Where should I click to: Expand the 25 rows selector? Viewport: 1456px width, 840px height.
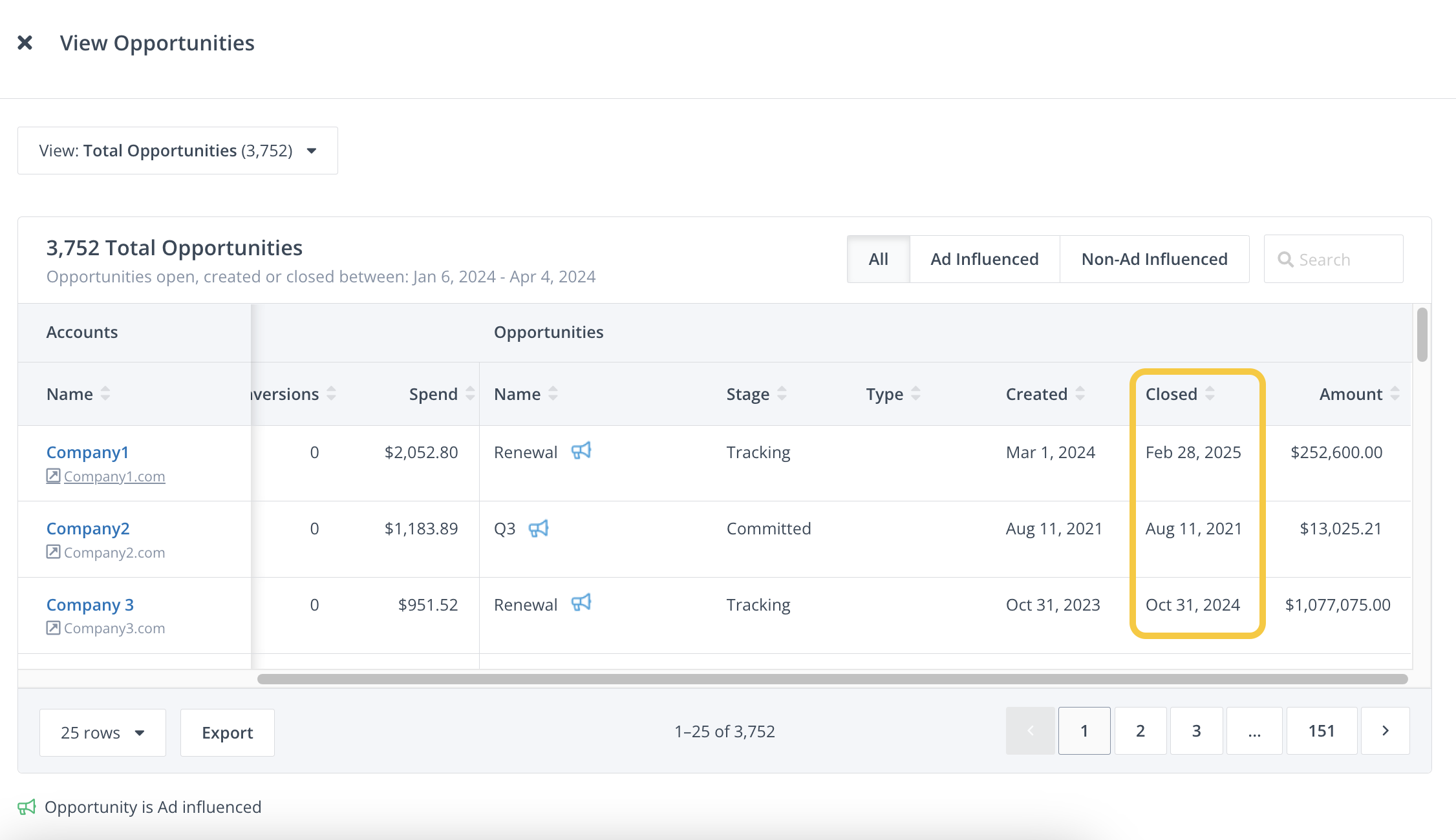(102, 732)
